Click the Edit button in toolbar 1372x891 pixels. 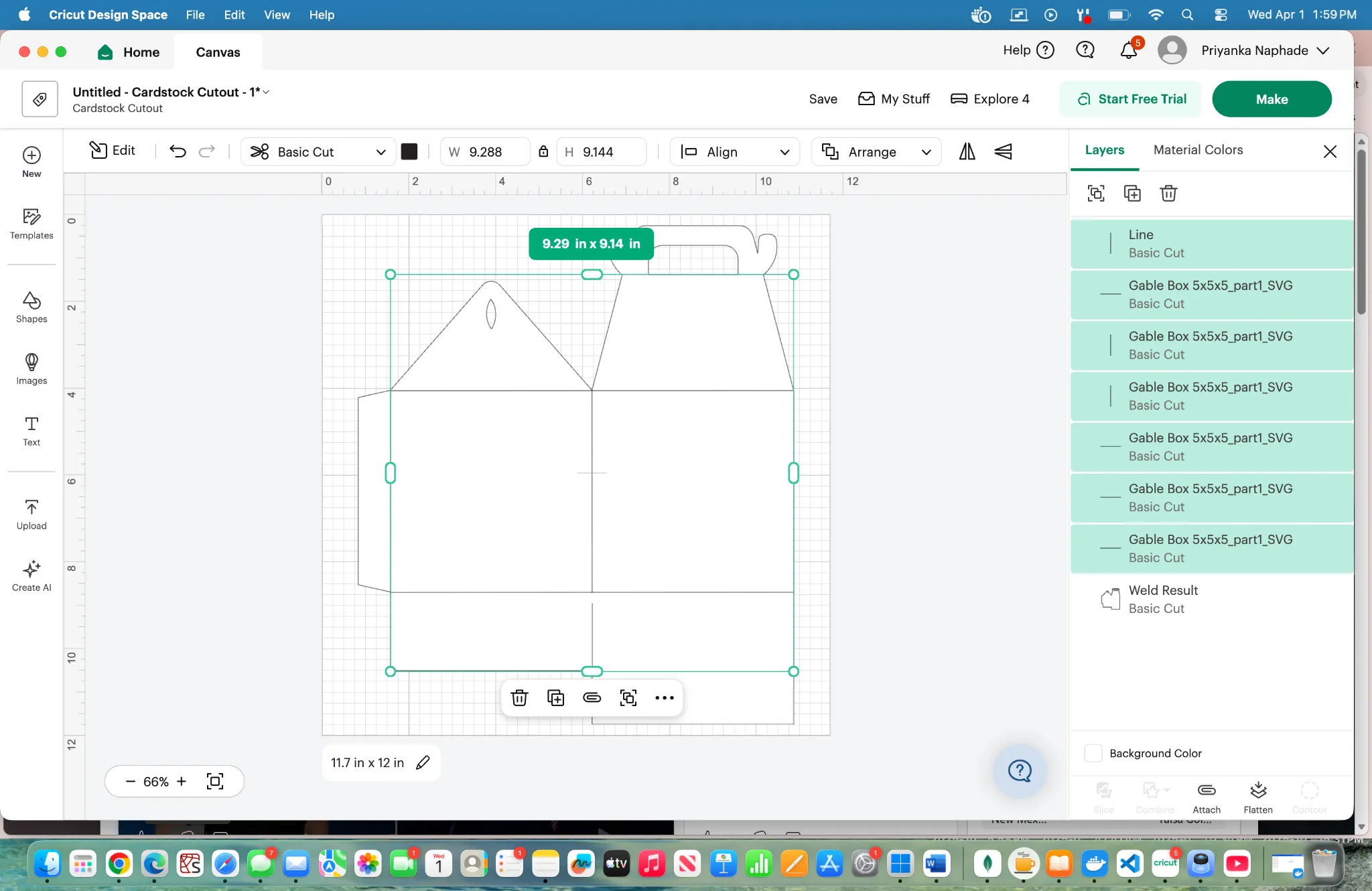tap(113, 151)
